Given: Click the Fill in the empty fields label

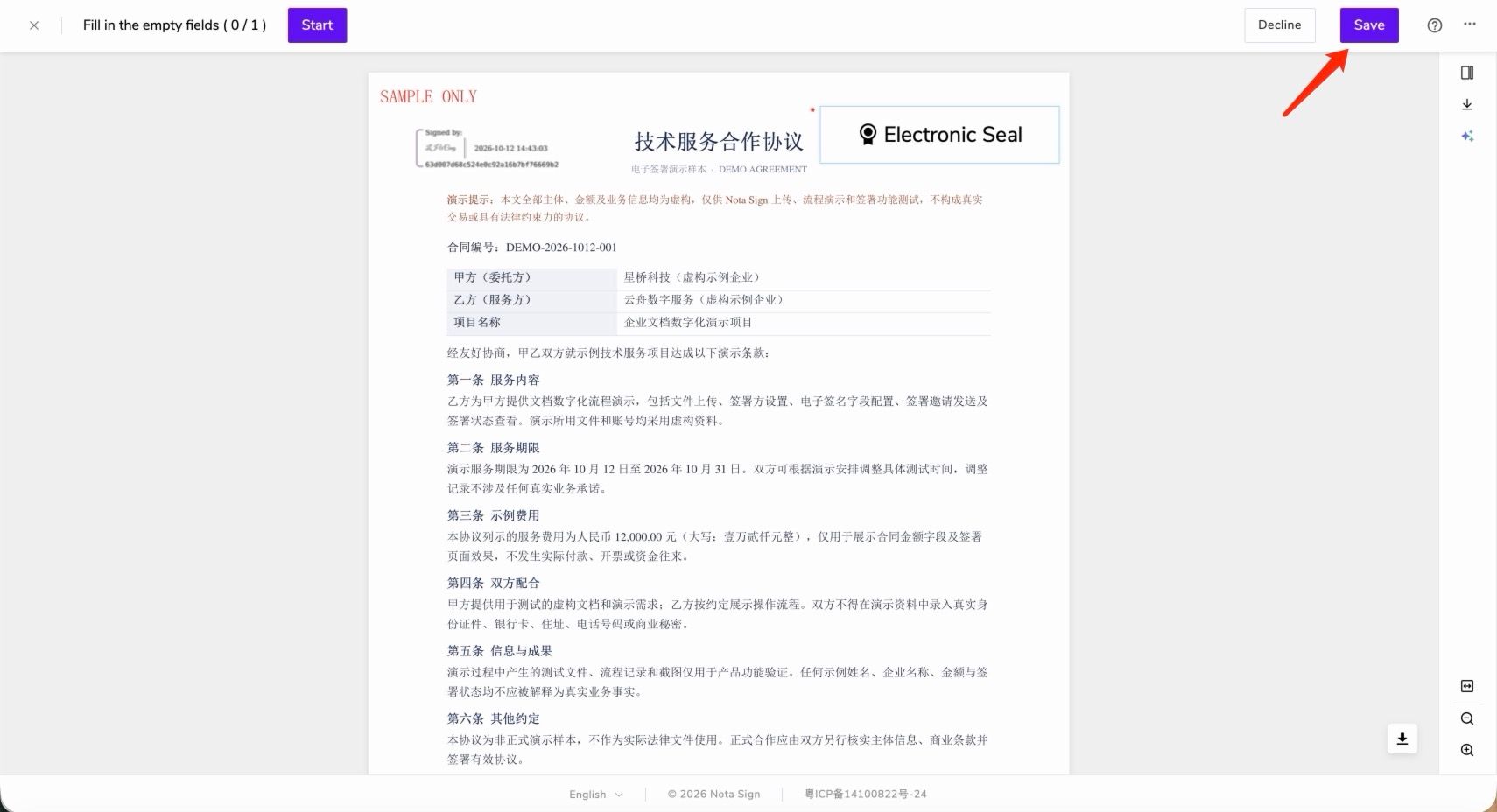Looking at the screenshot, I should [x=174, y=25].
